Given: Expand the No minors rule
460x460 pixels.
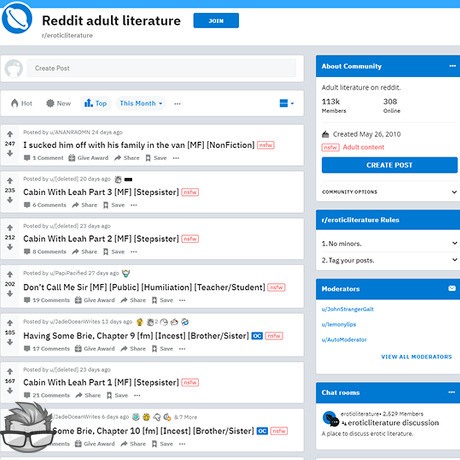Looking at the screenshot, I should pos(389,244).
